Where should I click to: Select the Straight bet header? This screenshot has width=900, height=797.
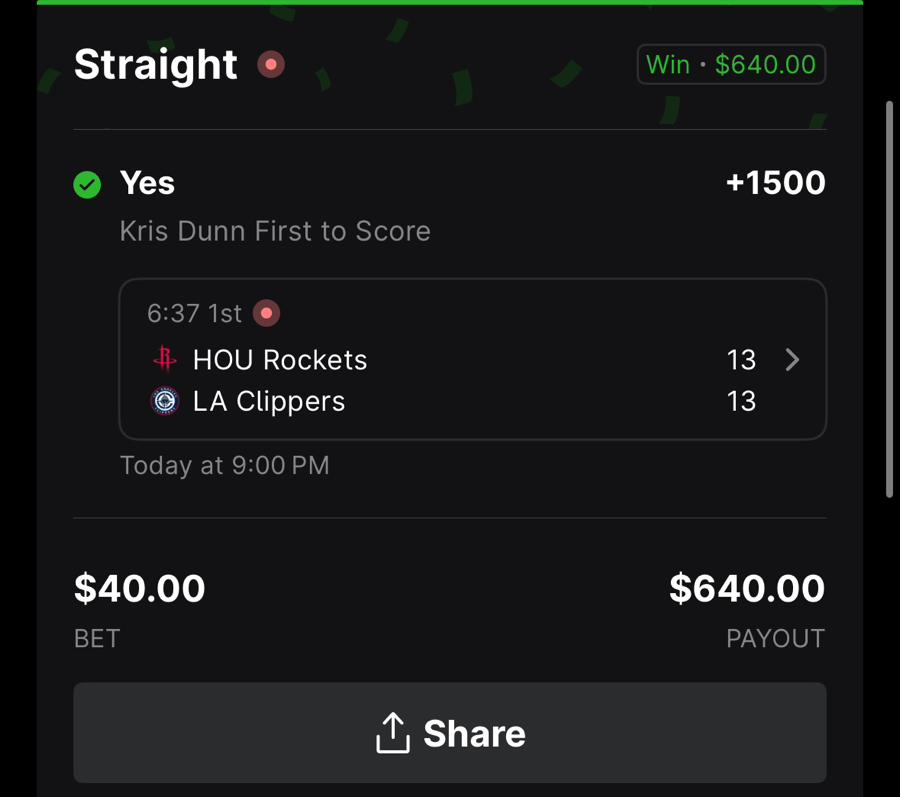click(x=156, y=64)
